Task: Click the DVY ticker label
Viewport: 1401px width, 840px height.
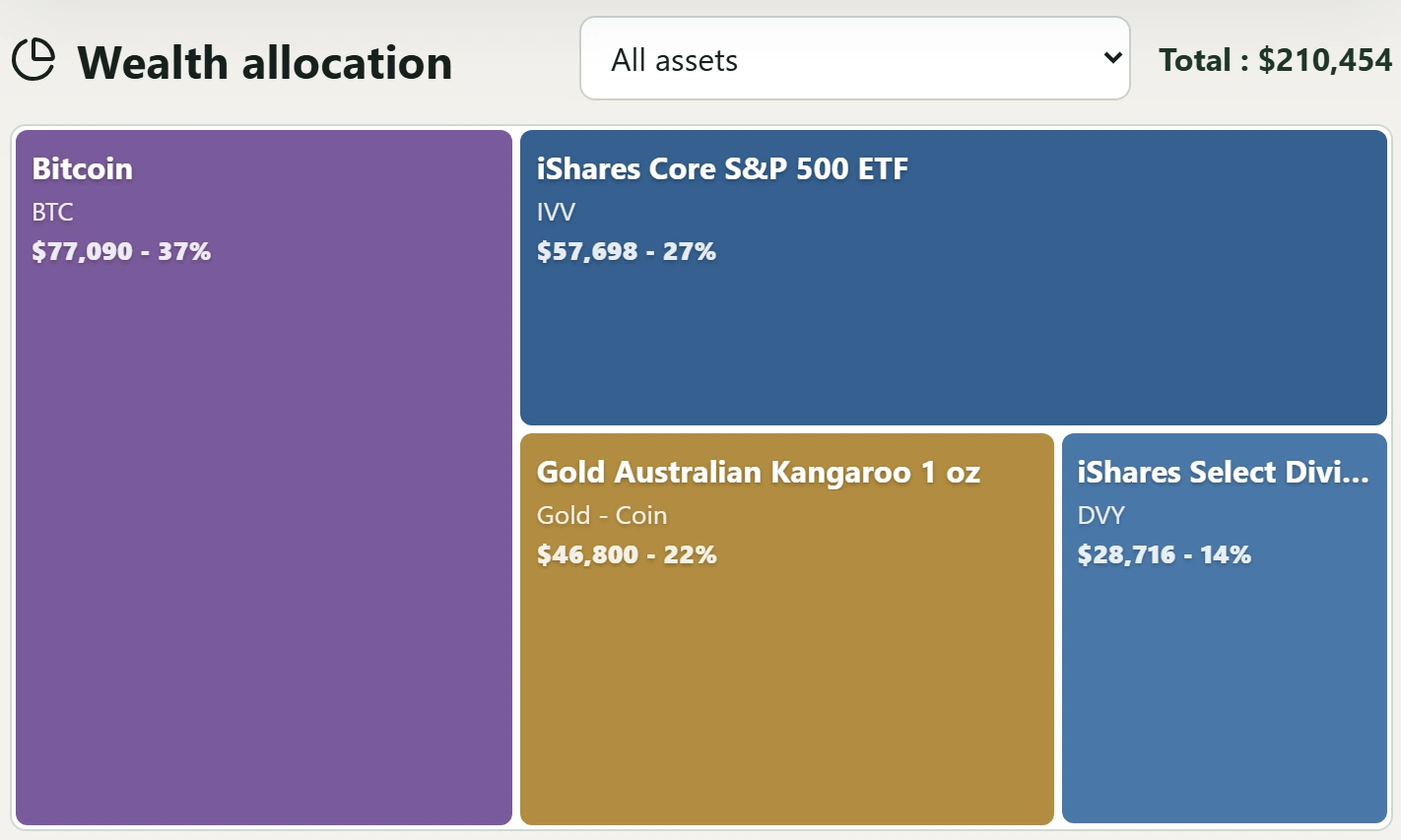Action: (x=1101, y=515)
